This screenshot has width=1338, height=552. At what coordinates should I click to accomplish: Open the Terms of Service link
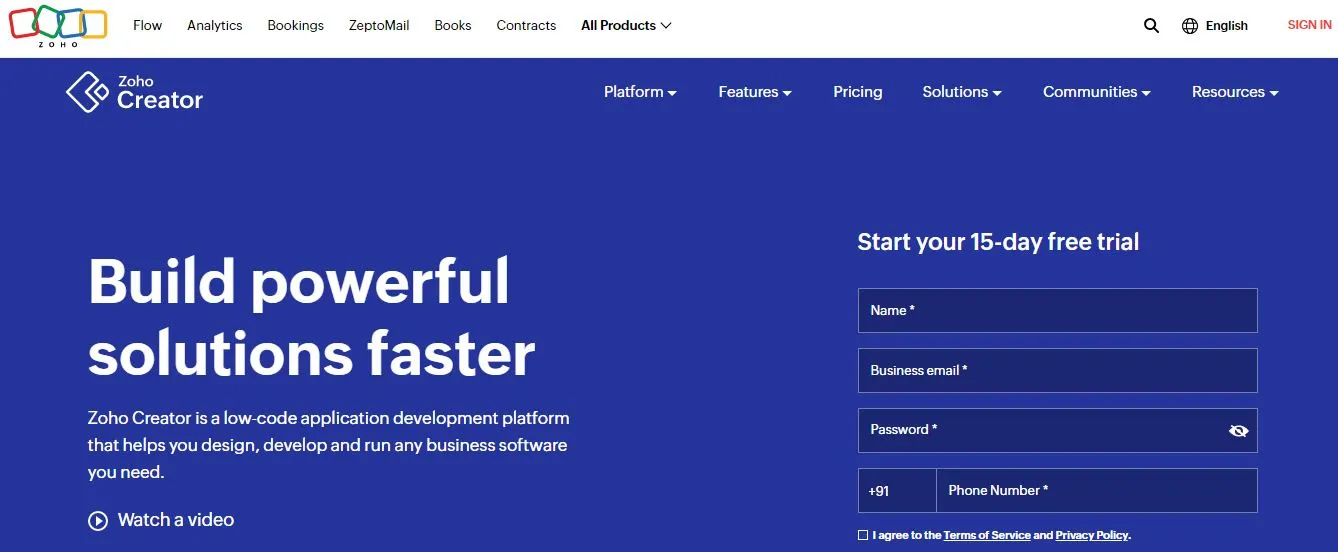(x=987, y=535)
